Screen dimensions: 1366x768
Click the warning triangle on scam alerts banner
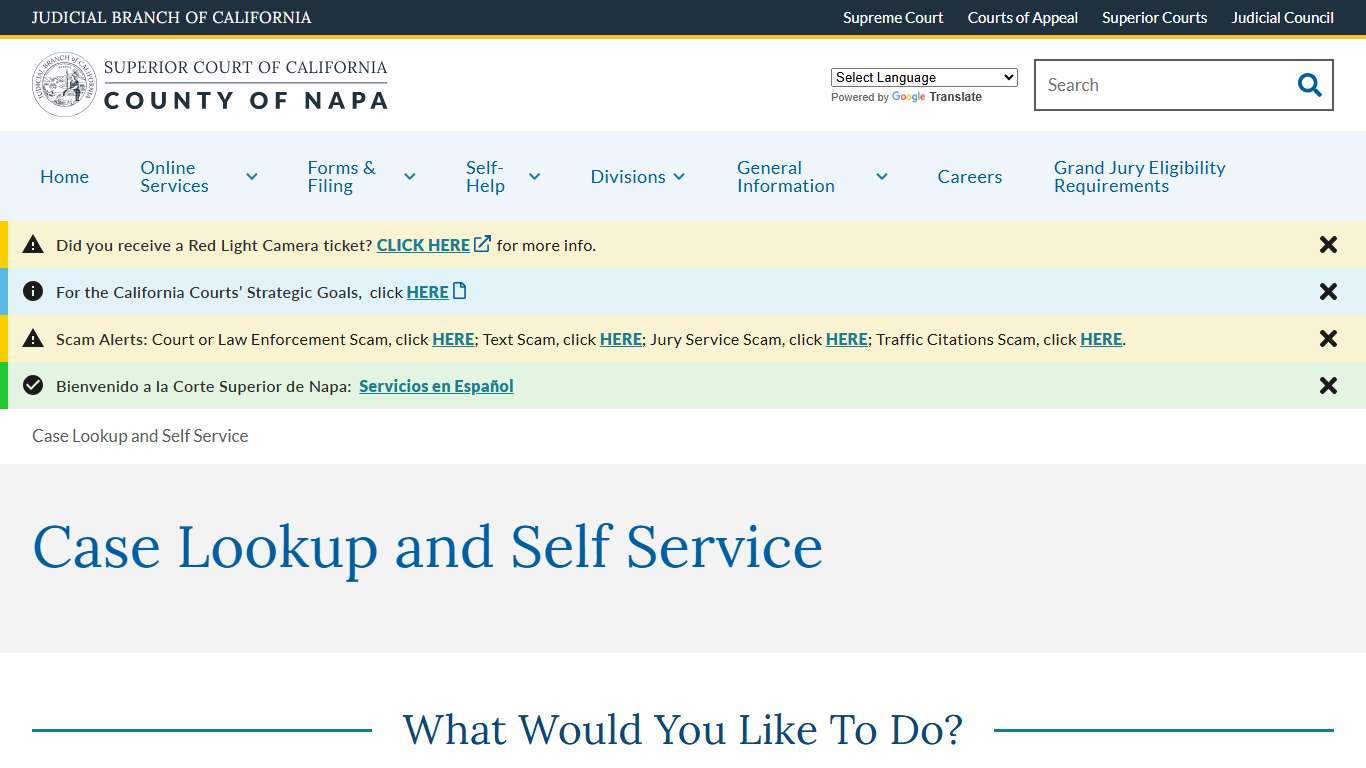pyautogui.click(x=33, y=339)
